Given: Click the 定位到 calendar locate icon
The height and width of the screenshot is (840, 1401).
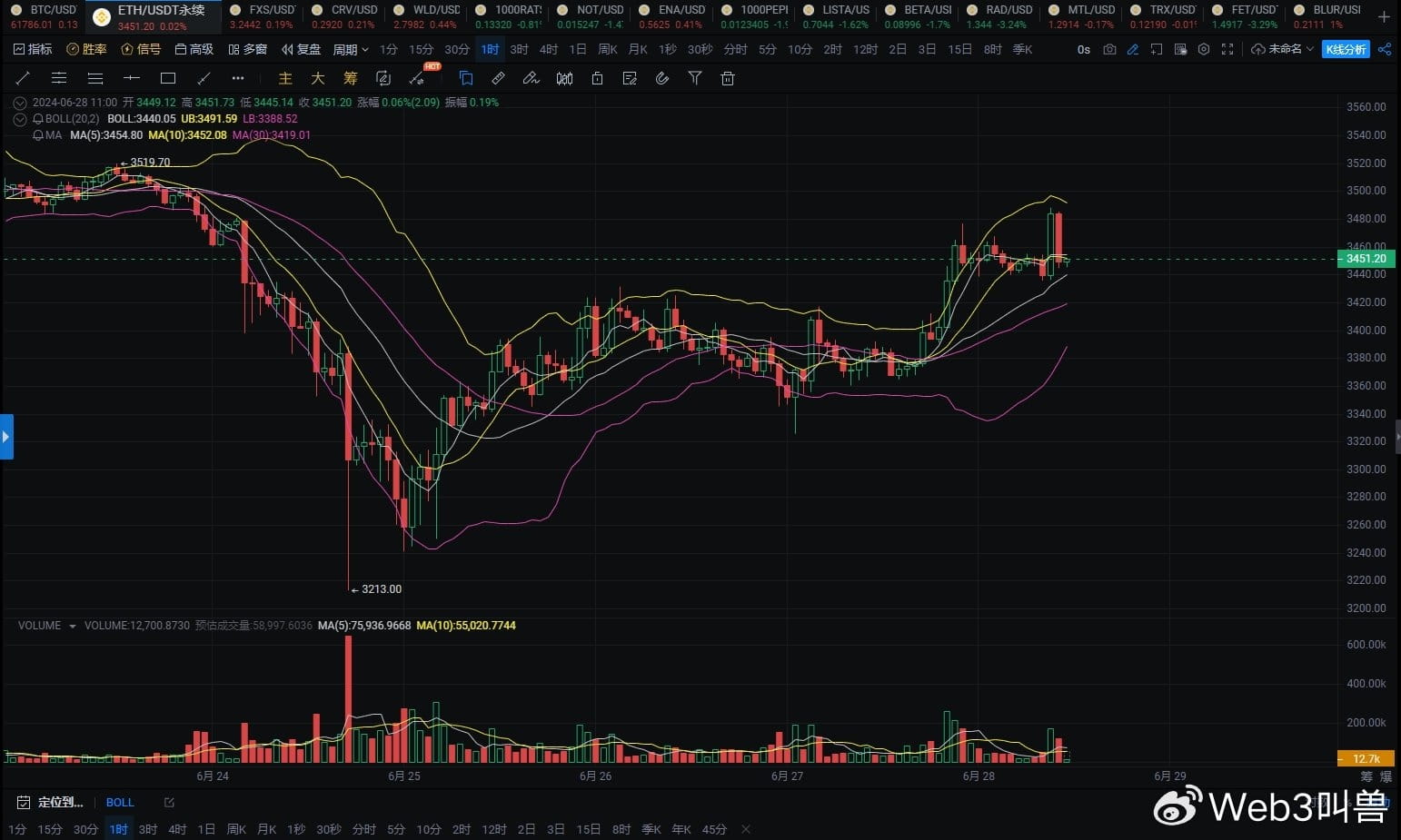Looking at the screenshot, I should coord(24,803).
